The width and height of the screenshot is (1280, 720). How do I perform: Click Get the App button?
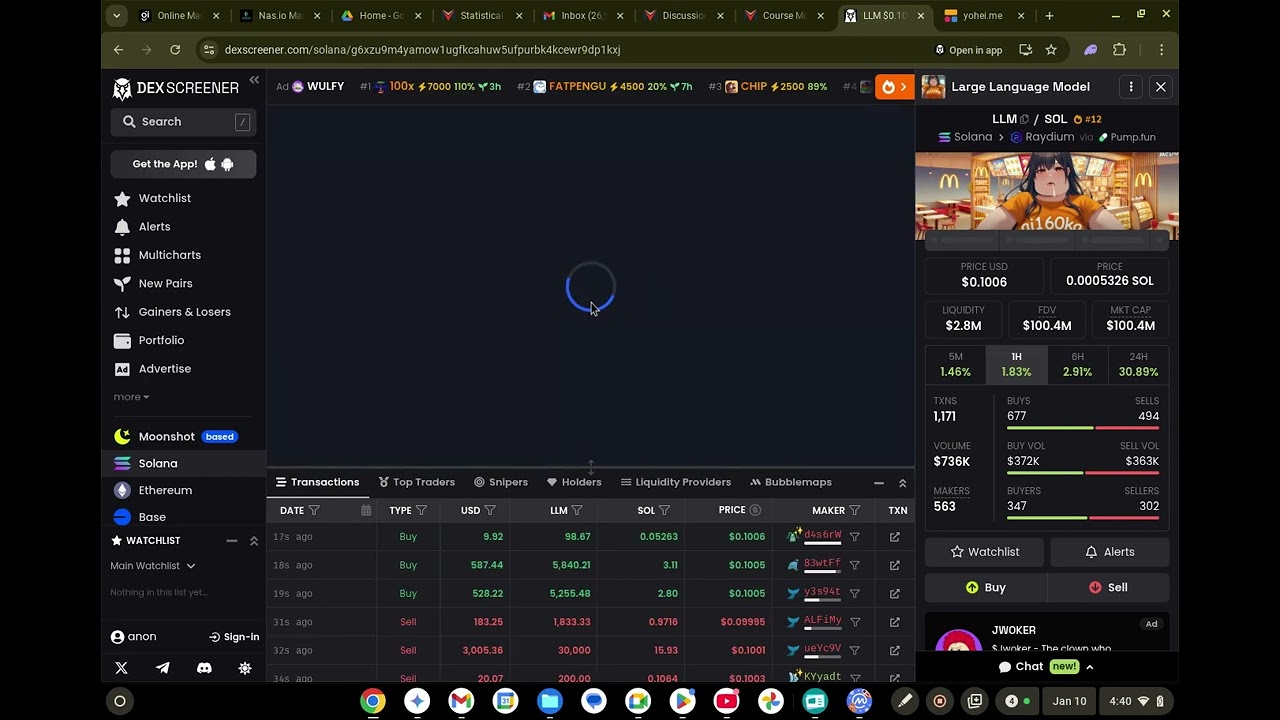[x=183, y=164]
